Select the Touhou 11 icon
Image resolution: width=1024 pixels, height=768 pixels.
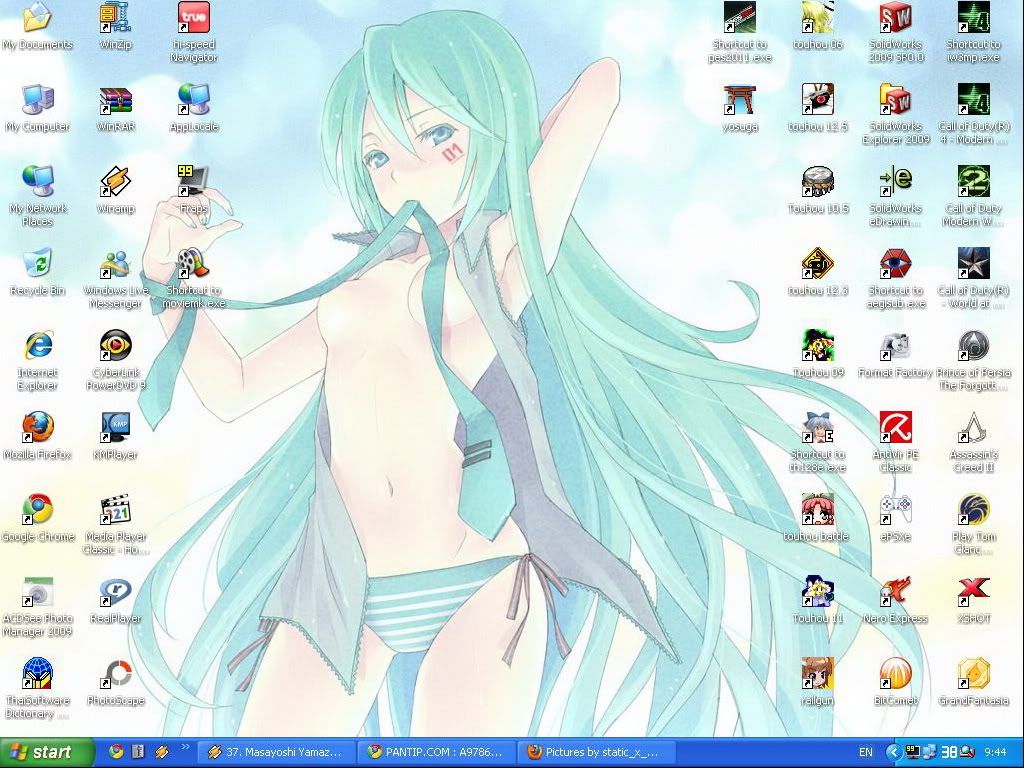[x=818, y=591]
